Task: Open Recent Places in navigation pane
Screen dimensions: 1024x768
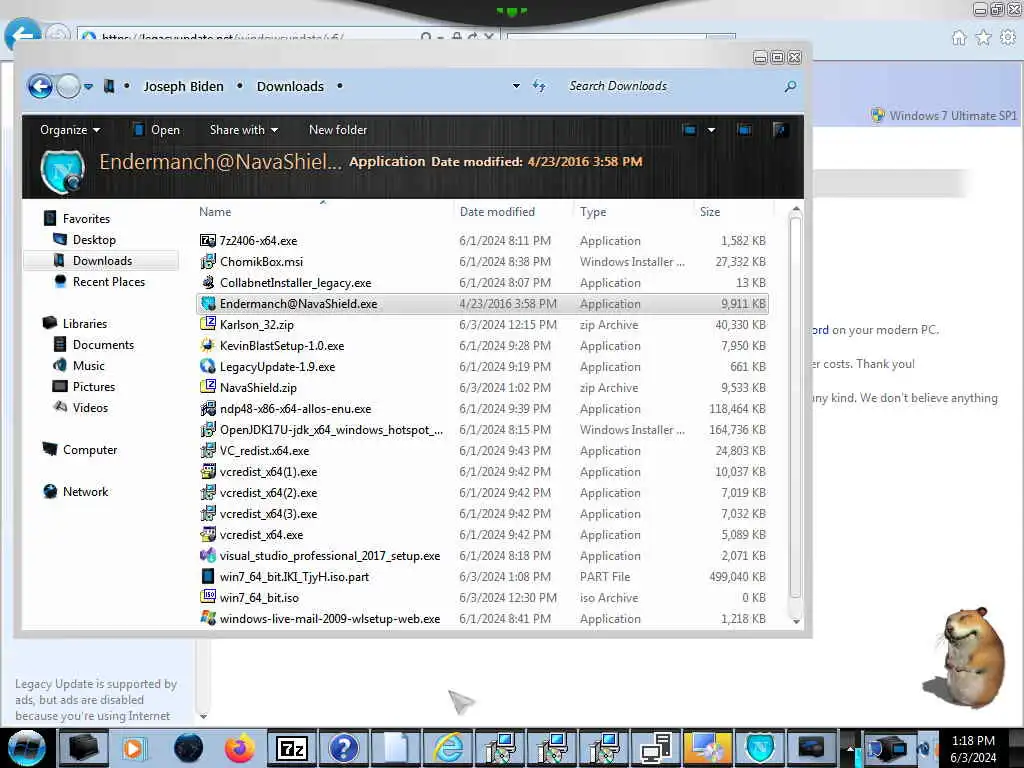Action: point(108,281)
